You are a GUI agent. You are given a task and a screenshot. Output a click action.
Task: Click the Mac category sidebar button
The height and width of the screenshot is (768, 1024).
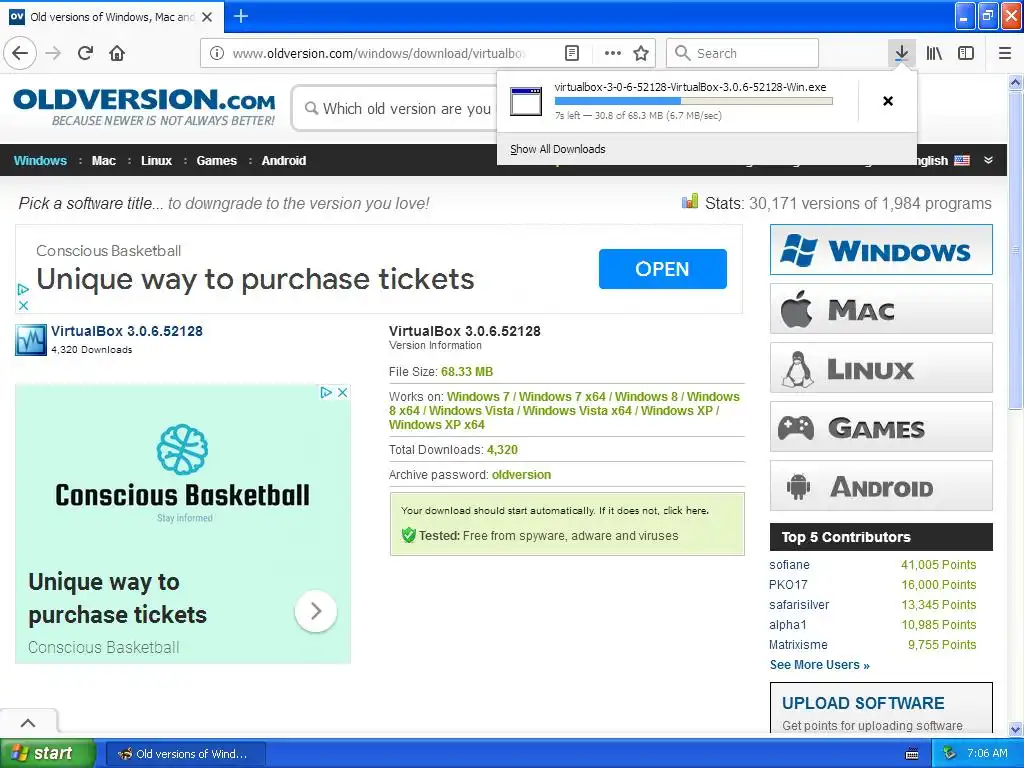click(881, 309)
